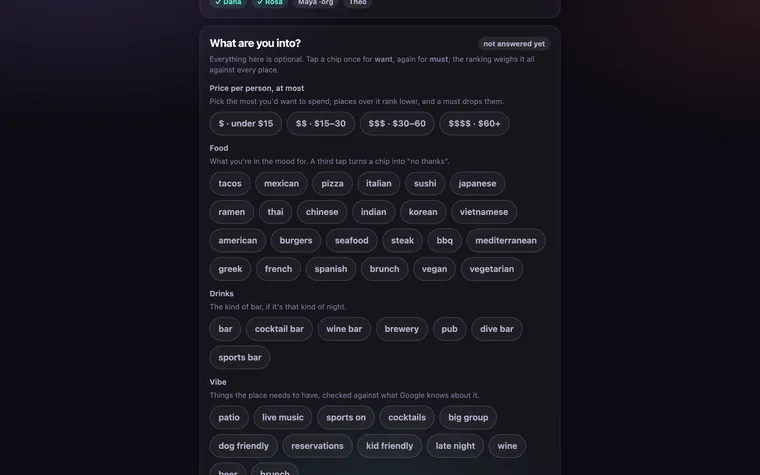Click the 'not answered yet' status badge
760x475 pixels.
[514, 44]
